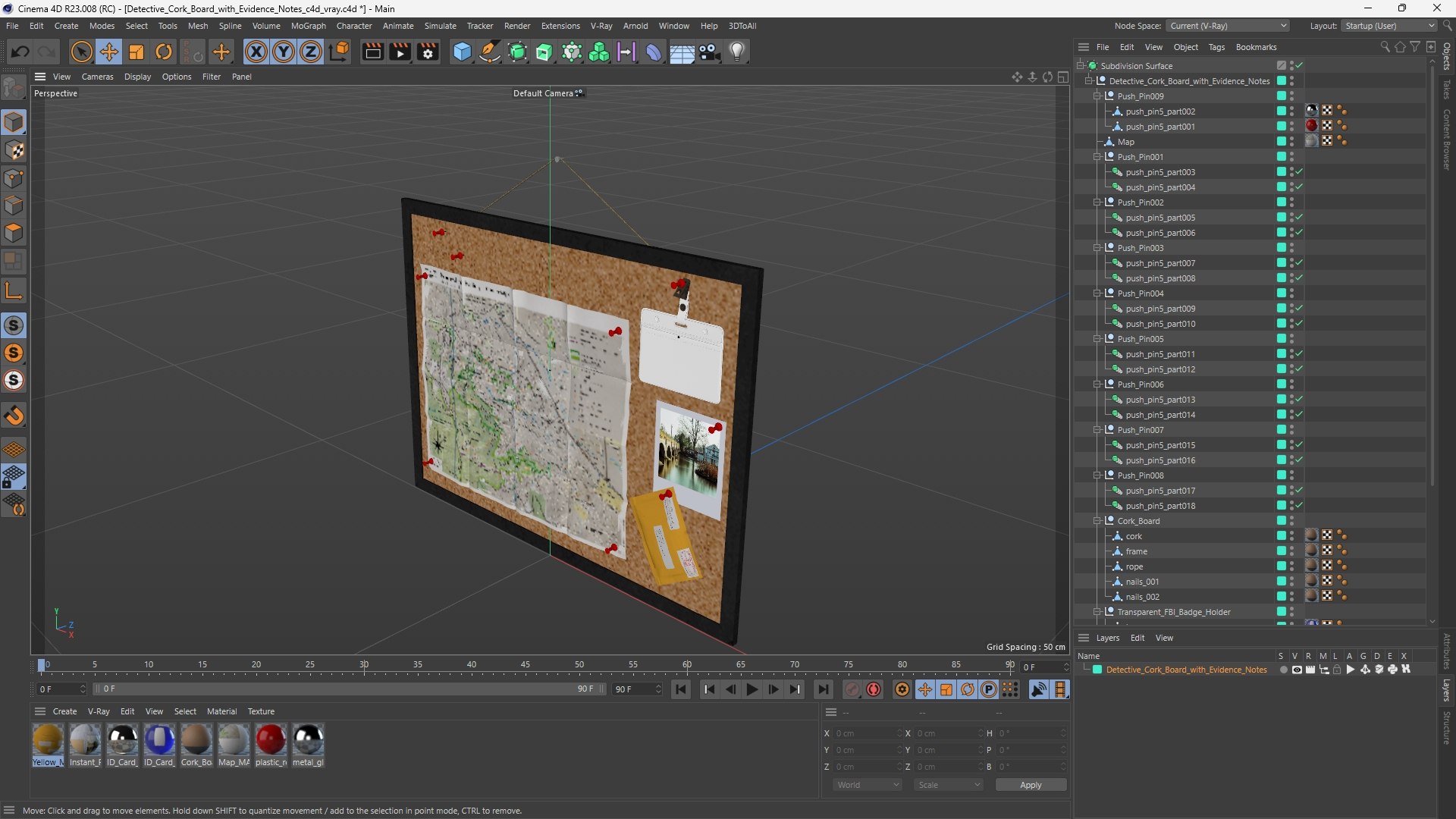The image size is (1456, 819).
Task: Click the Play Forwards button
Action: [x=752, y=689]
